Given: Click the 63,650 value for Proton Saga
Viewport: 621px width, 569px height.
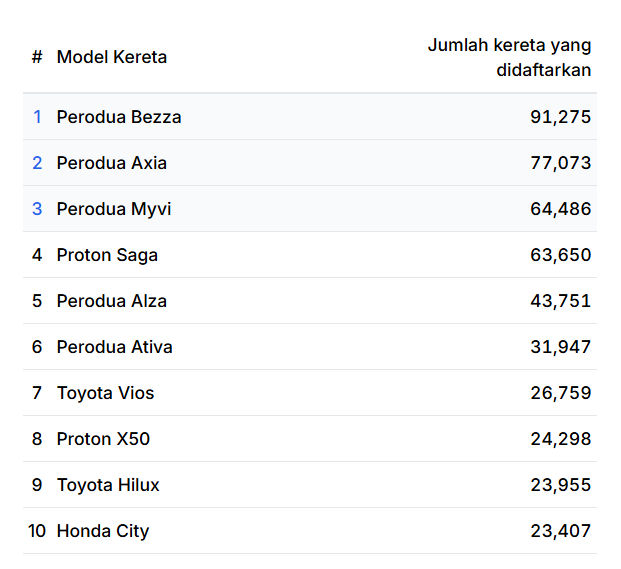Looking at the screenshot, I should tap(560, 255).
